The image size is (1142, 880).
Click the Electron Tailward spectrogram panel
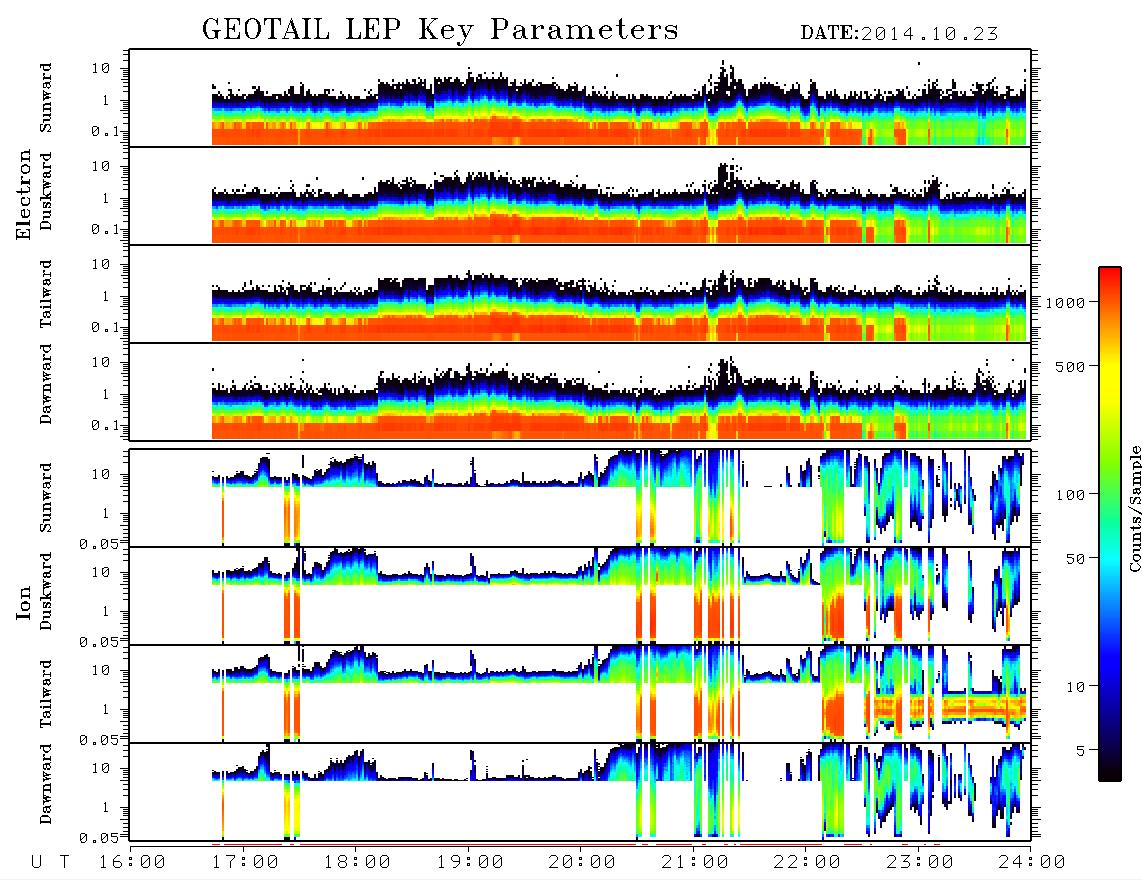pyautogui.click(x=580, y=294)
